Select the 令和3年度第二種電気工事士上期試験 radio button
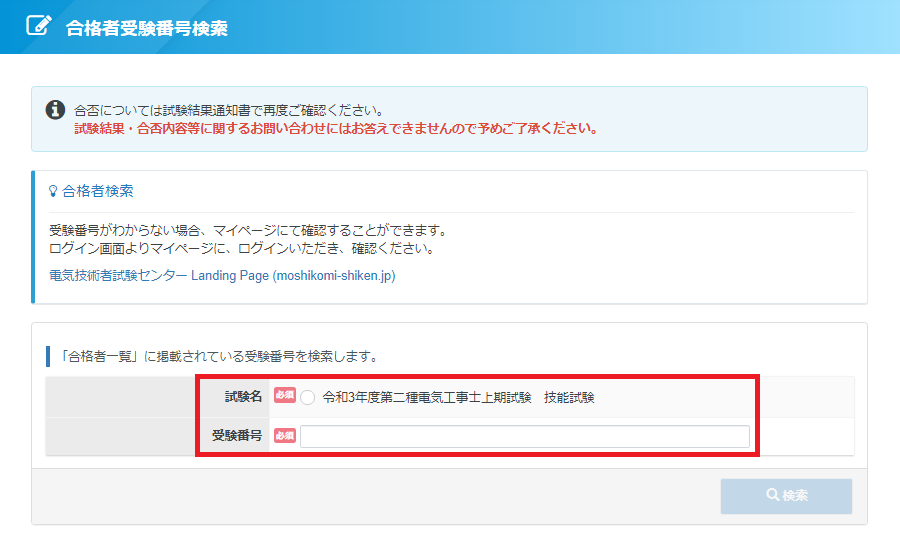 pyautogui.click(x=307, y=397)
